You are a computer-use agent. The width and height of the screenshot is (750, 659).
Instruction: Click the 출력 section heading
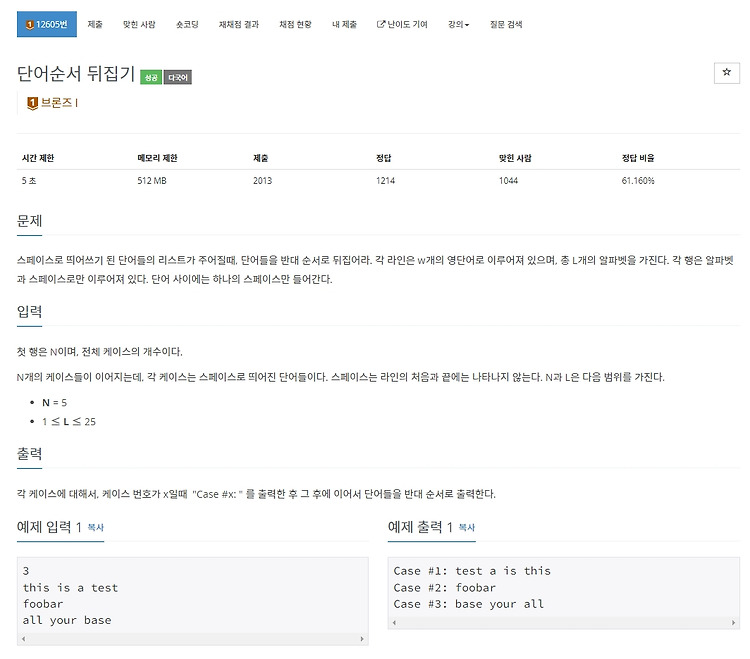tap(30, 454)
